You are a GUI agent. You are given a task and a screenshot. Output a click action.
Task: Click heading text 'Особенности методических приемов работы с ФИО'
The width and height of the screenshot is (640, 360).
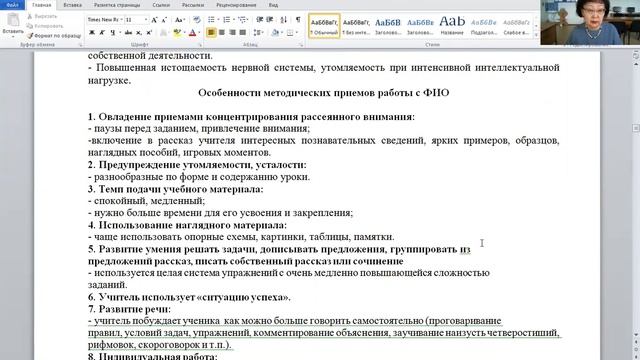(x=324, y=93)
